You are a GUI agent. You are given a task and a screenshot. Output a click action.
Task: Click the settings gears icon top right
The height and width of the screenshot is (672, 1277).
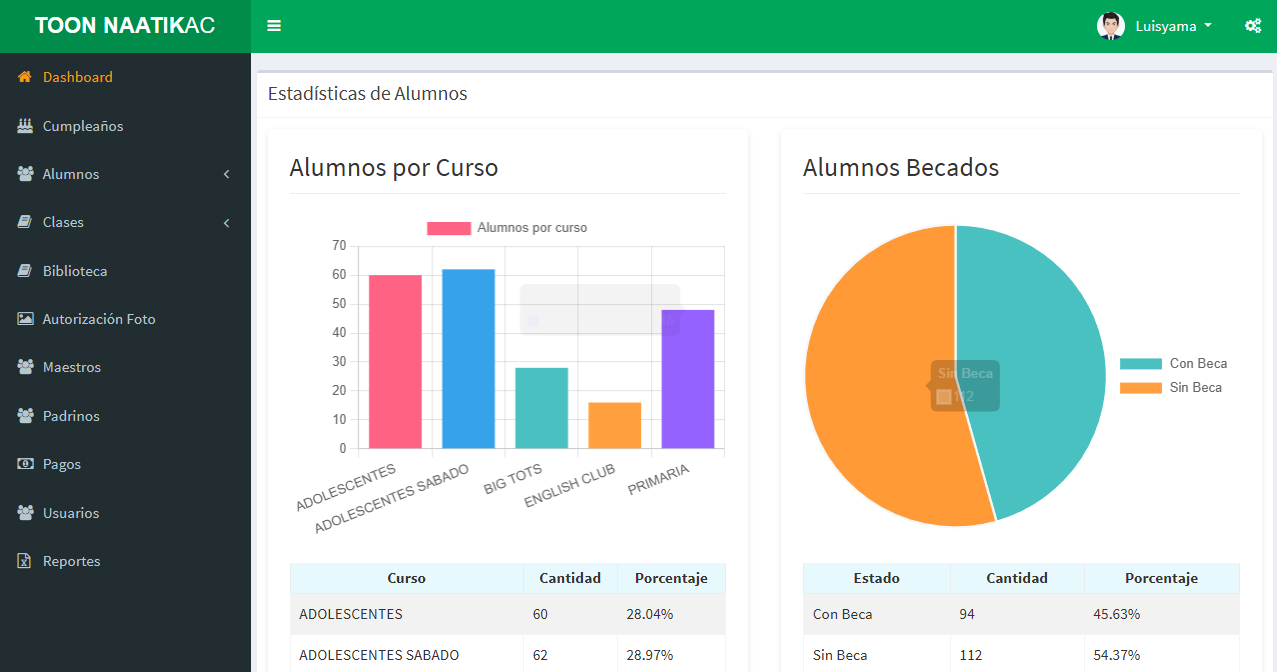[1253, 25]
